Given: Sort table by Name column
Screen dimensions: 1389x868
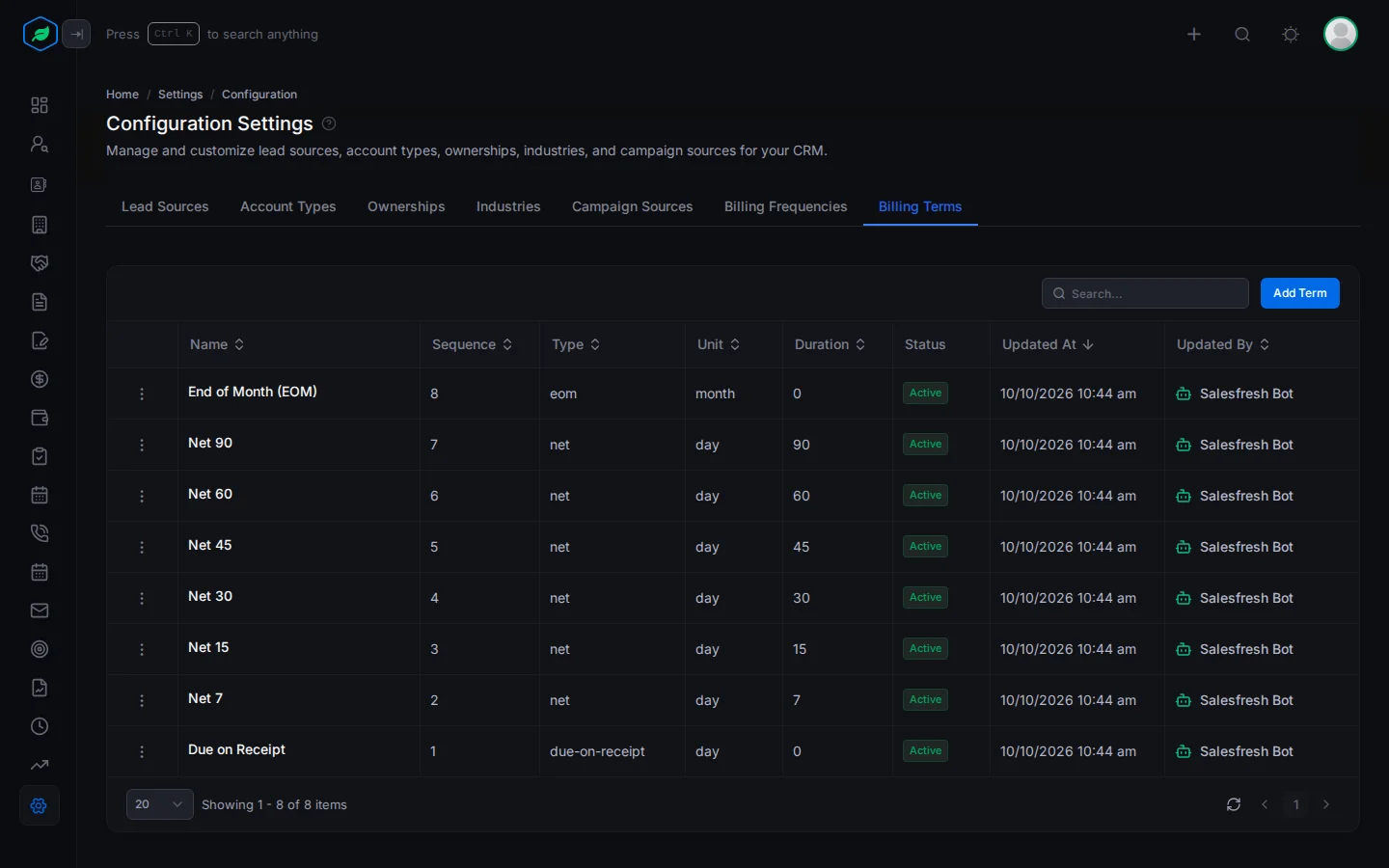Looking at the screenshot, I should click(x=217, y=344).
